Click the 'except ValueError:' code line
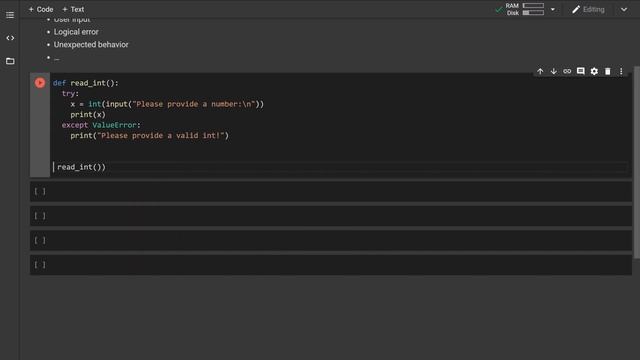Viewport: 640px width, 360px height. [x=101, y=125]
